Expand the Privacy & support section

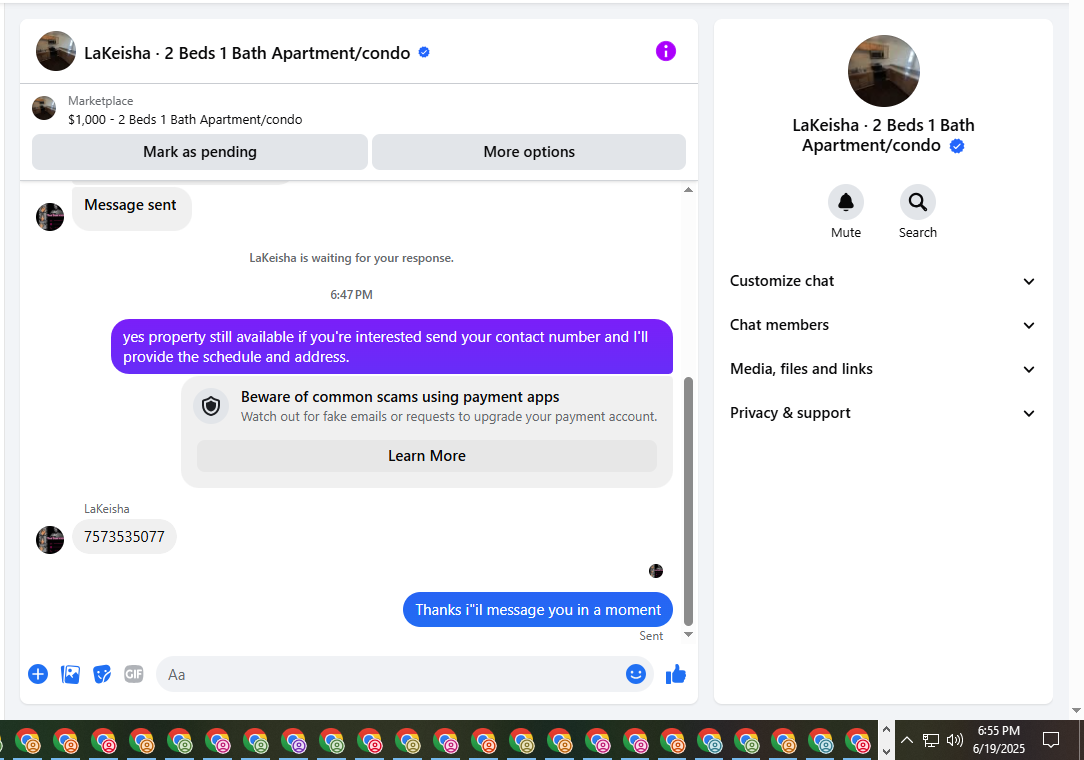pyautogui.click(x=883, y=413)
